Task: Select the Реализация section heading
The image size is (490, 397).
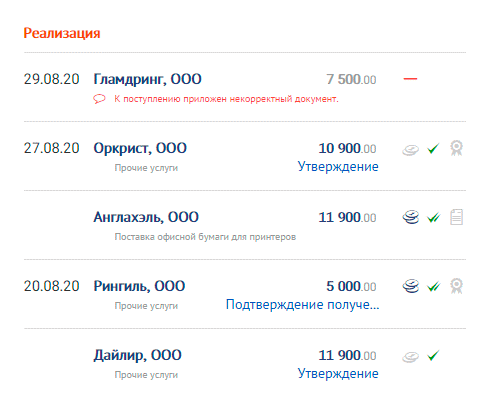Action: tap(62, 33)
